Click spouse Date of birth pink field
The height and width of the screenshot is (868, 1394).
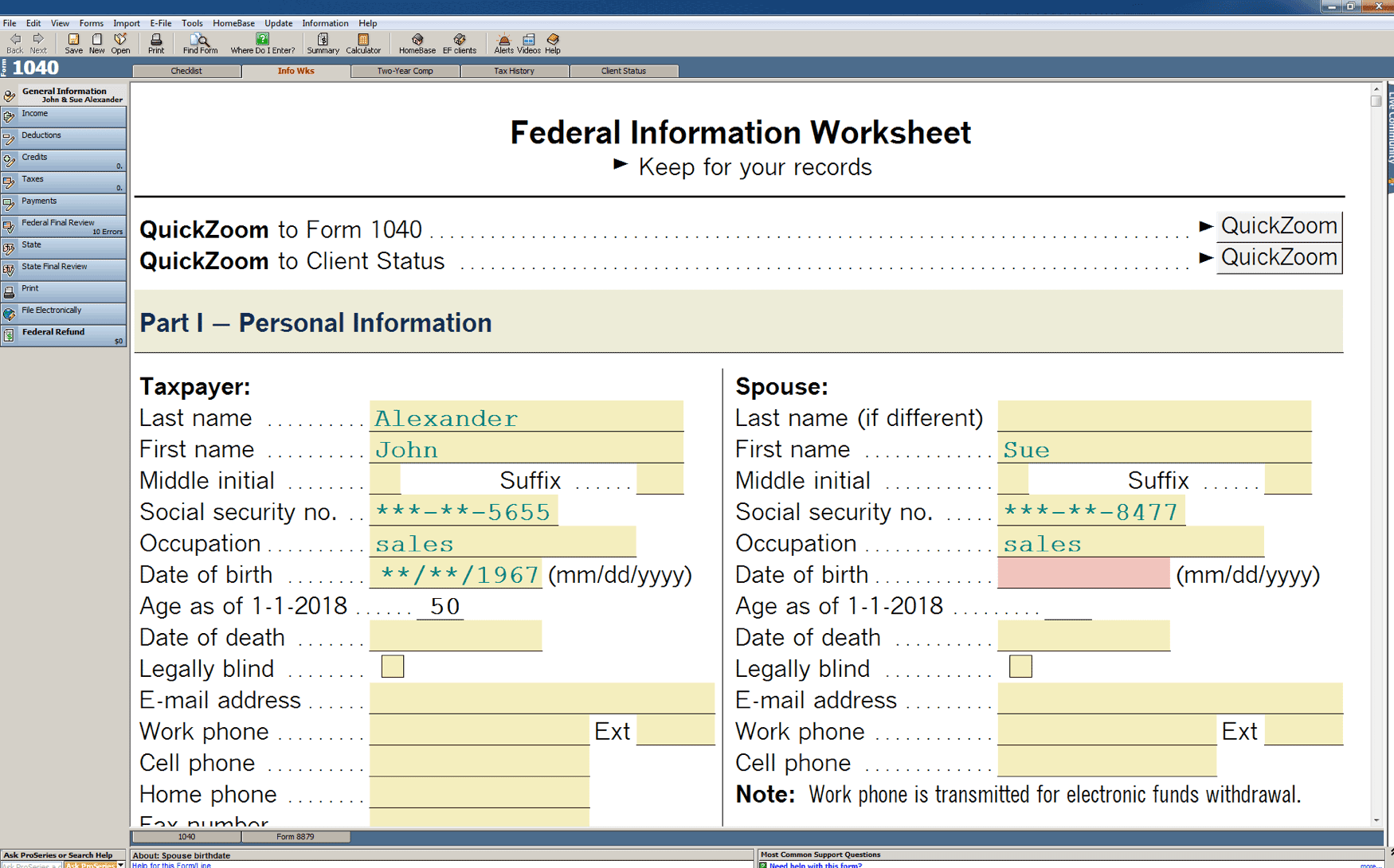point(1083,573)
